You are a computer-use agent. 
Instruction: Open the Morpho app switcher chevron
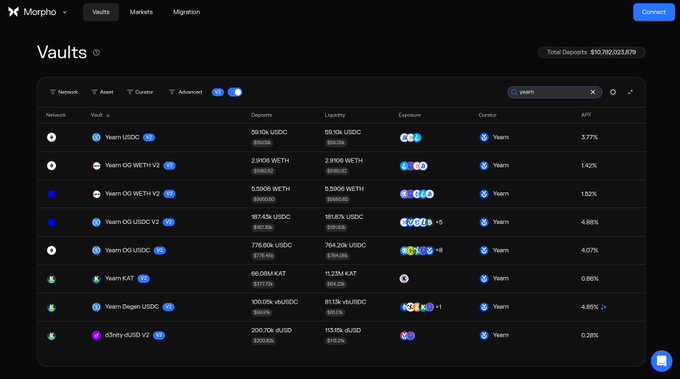(x=65, y=12)
